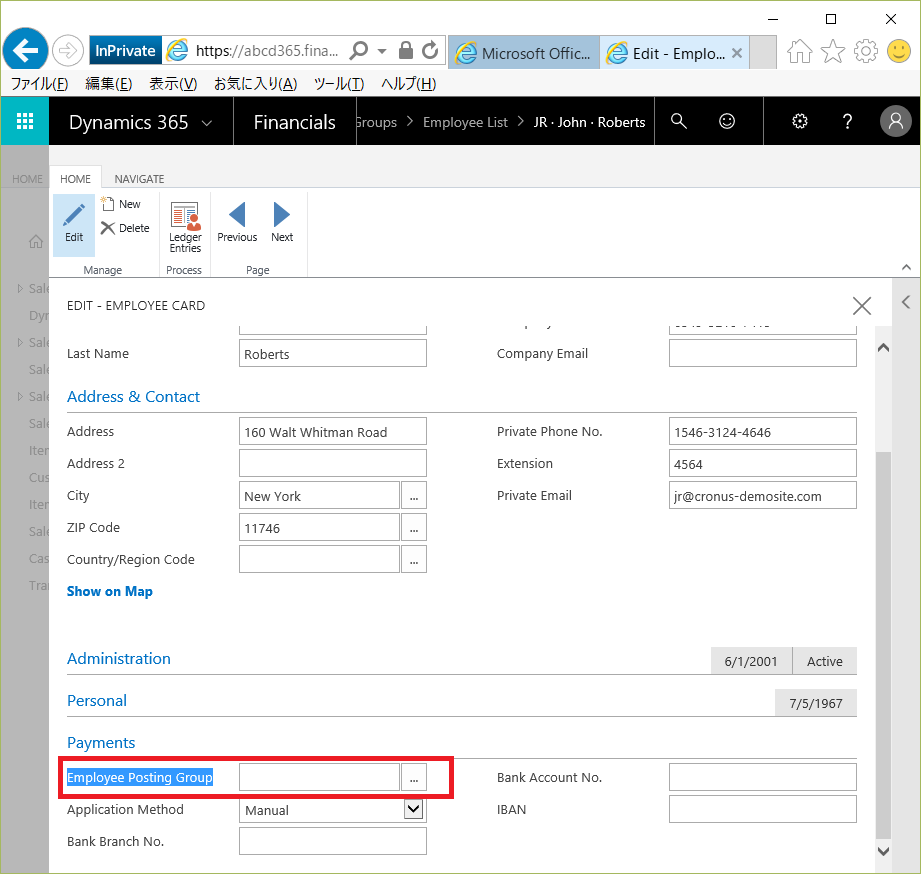Open browser Tools gear icon

point(865,51)
